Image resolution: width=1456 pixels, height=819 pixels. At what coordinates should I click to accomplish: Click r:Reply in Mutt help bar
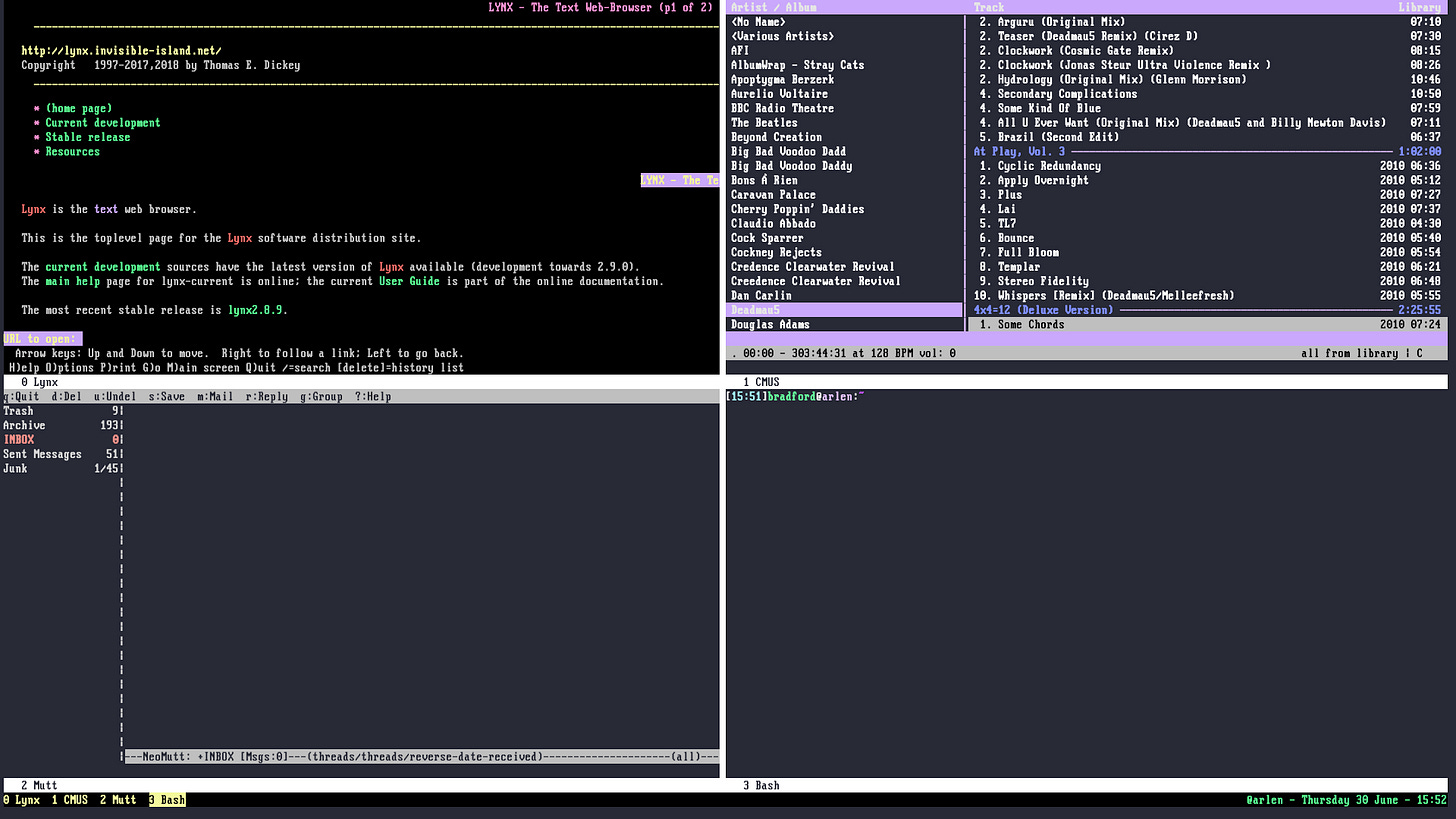[x=267, y=397]
